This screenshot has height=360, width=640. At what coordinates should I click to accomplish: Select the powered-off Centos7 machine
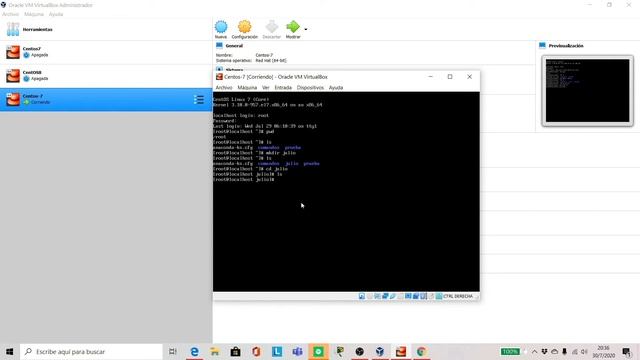click(106, 52)
